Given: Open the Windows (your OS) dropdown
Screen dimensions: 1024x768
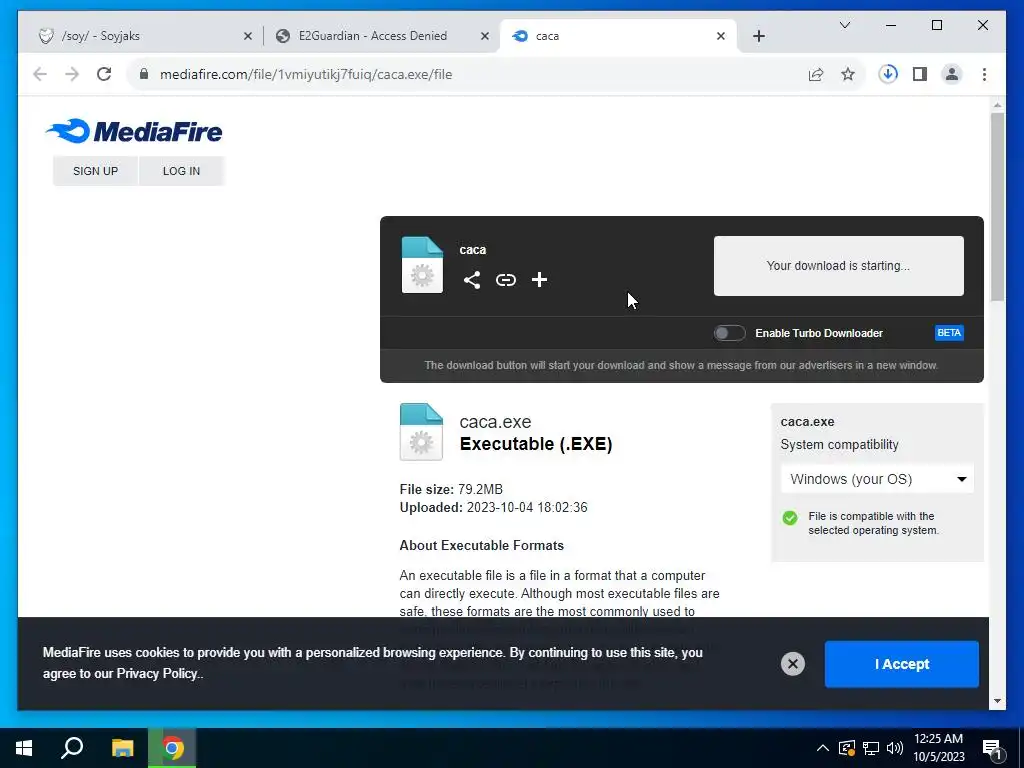Looking at the screenshot, I should [x=877, y=479].
